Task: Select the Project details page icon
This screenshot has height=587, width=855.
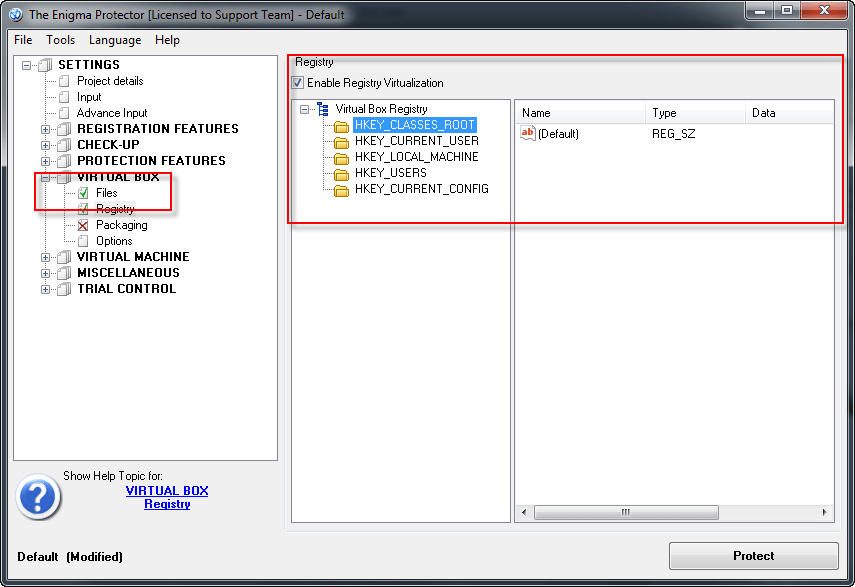Action: point(63,81)
